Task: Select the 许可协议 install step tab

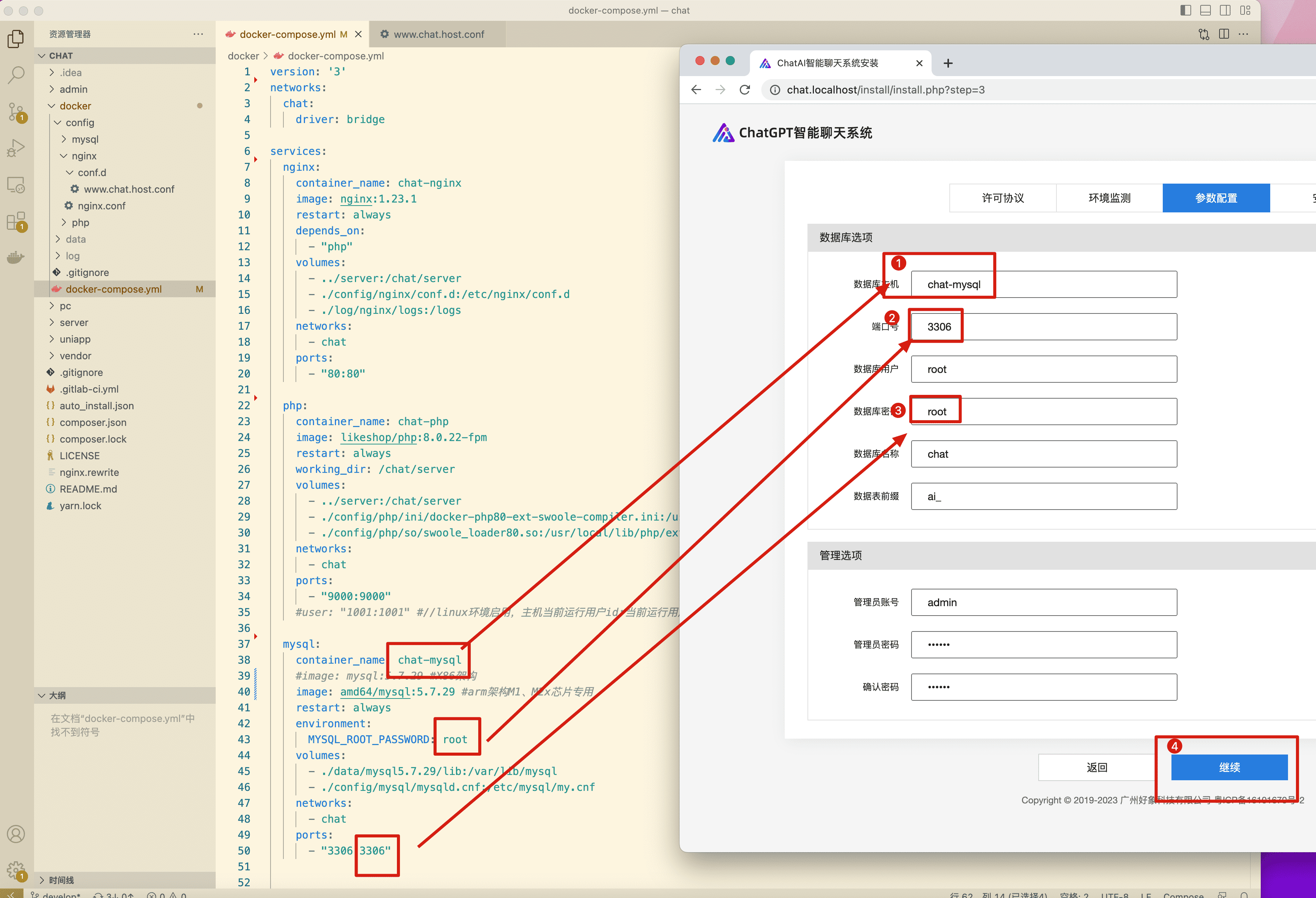Action: (1003, 198)
